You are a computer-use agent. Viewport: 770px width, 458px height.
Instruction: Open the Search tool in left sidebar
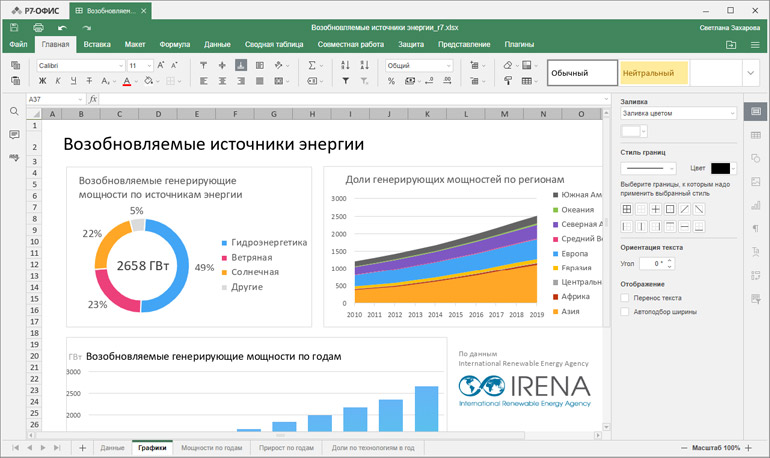(x=14, y=112)
